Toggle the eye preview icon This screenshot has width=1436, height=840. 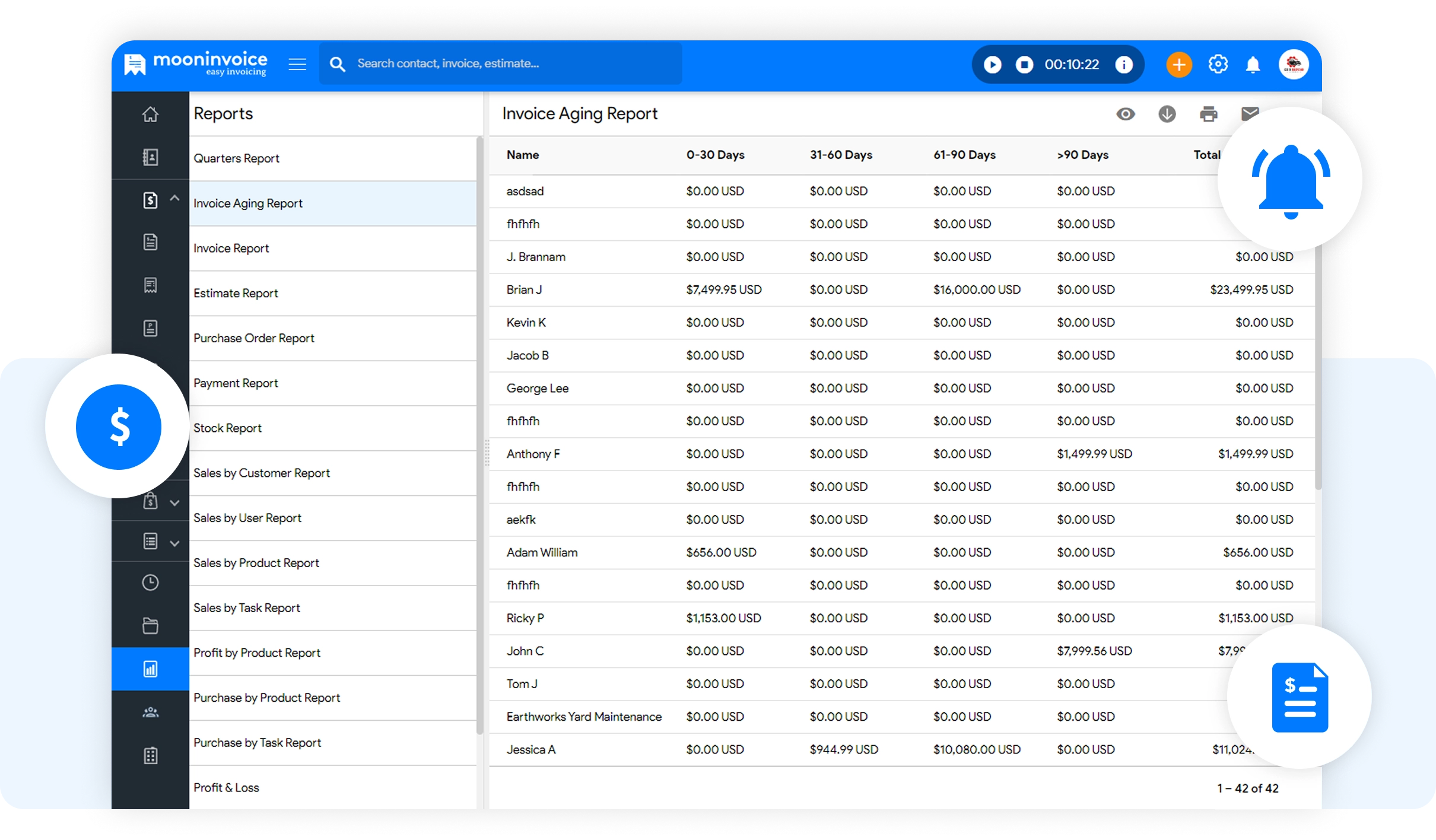click(1125, 114)
